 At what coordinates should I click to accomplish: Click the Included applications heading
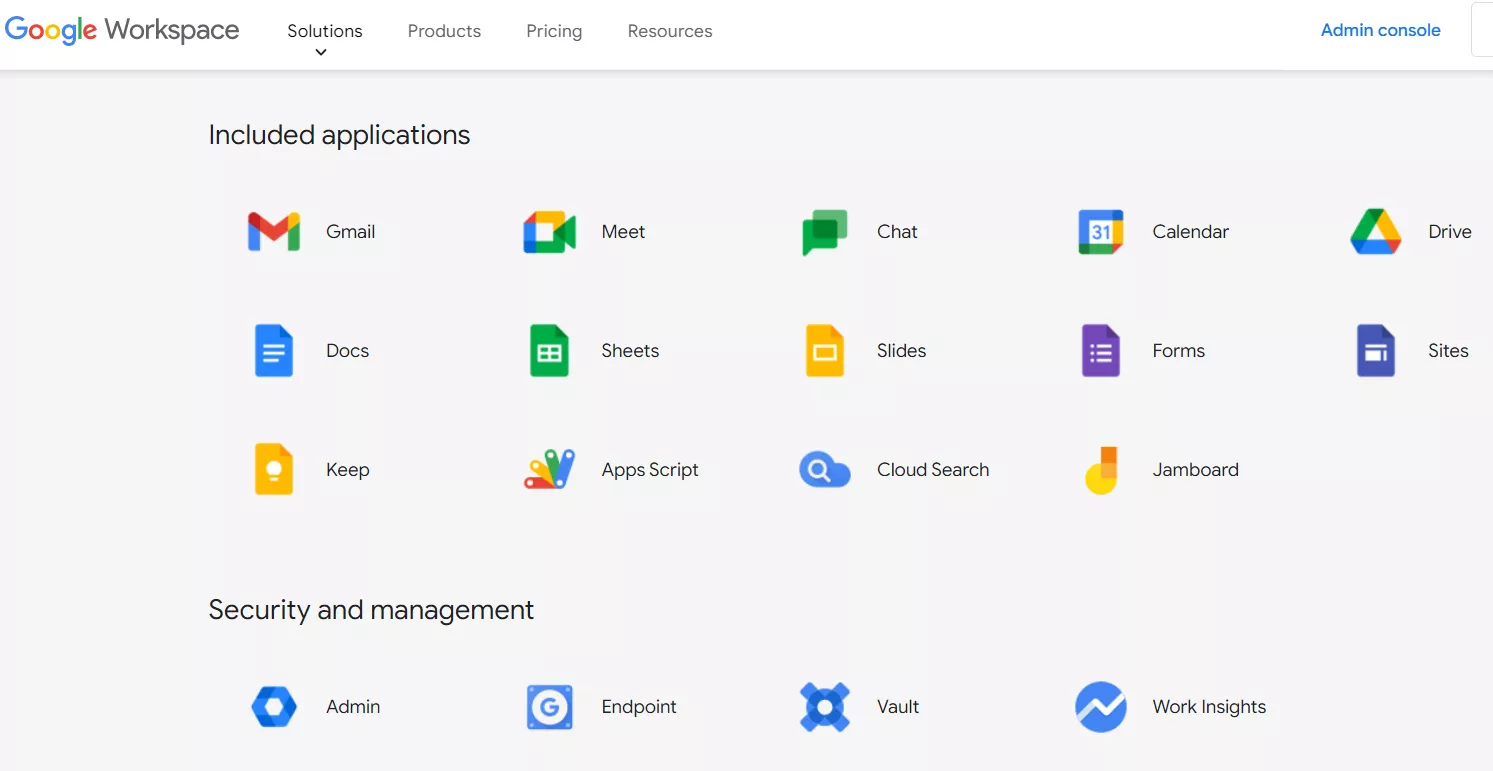[x=339, y=135]
